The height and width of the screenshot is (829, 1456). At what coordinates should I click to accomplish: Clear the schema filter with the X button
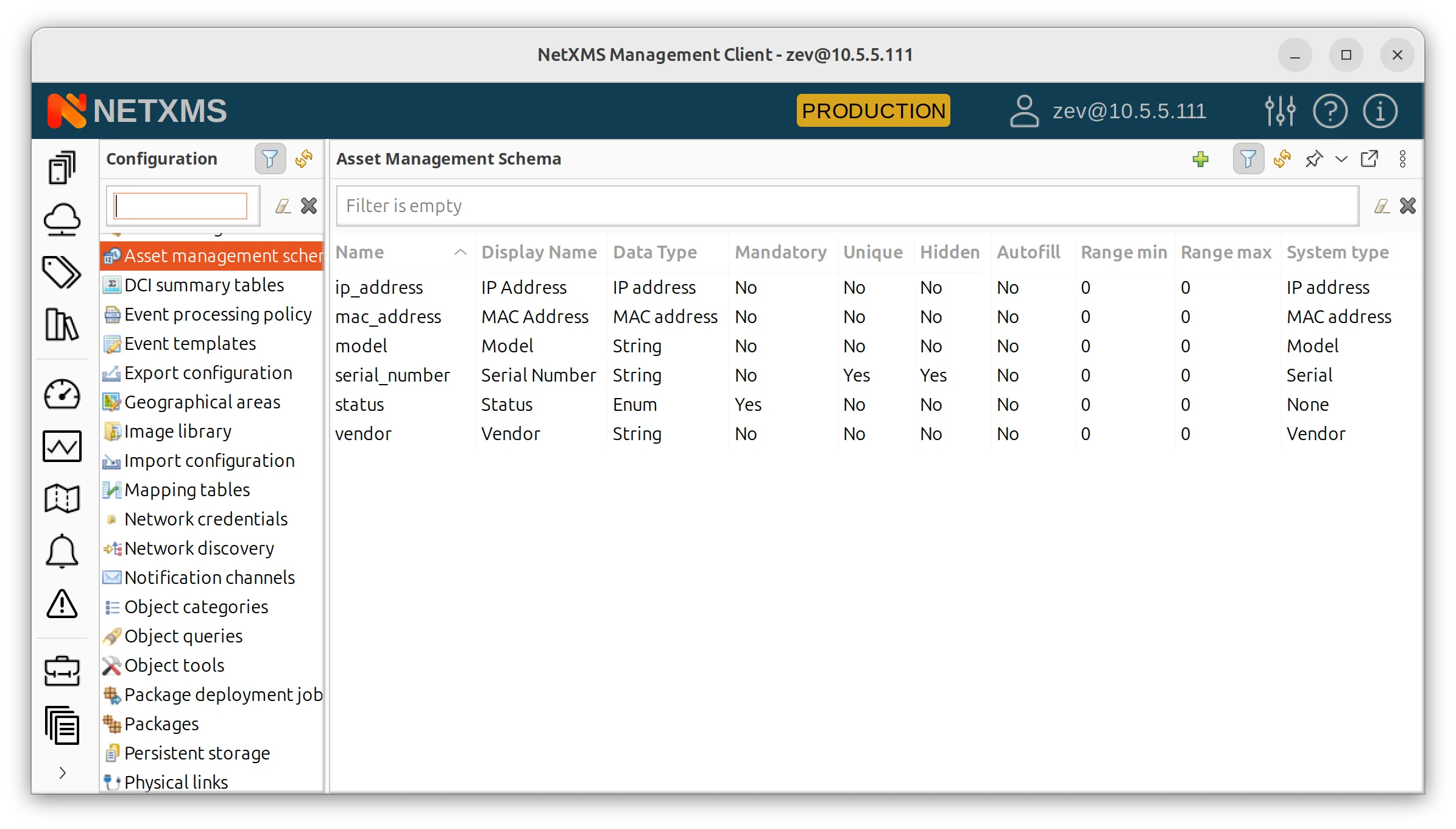(1408, 205)
